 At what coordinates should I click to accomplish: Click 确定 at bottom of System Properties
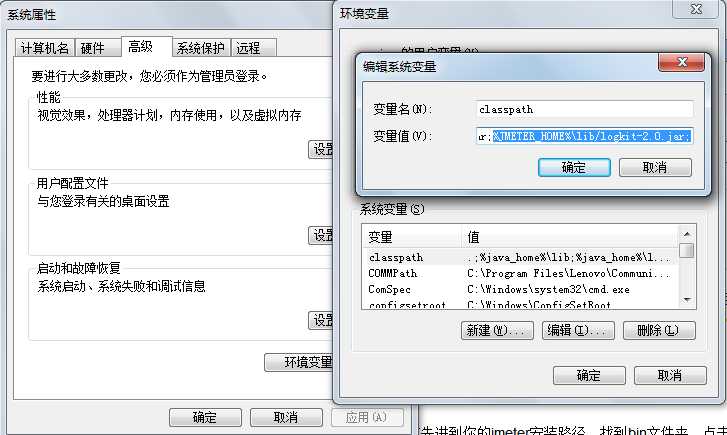pyautogui.click(x=205, y=417)
